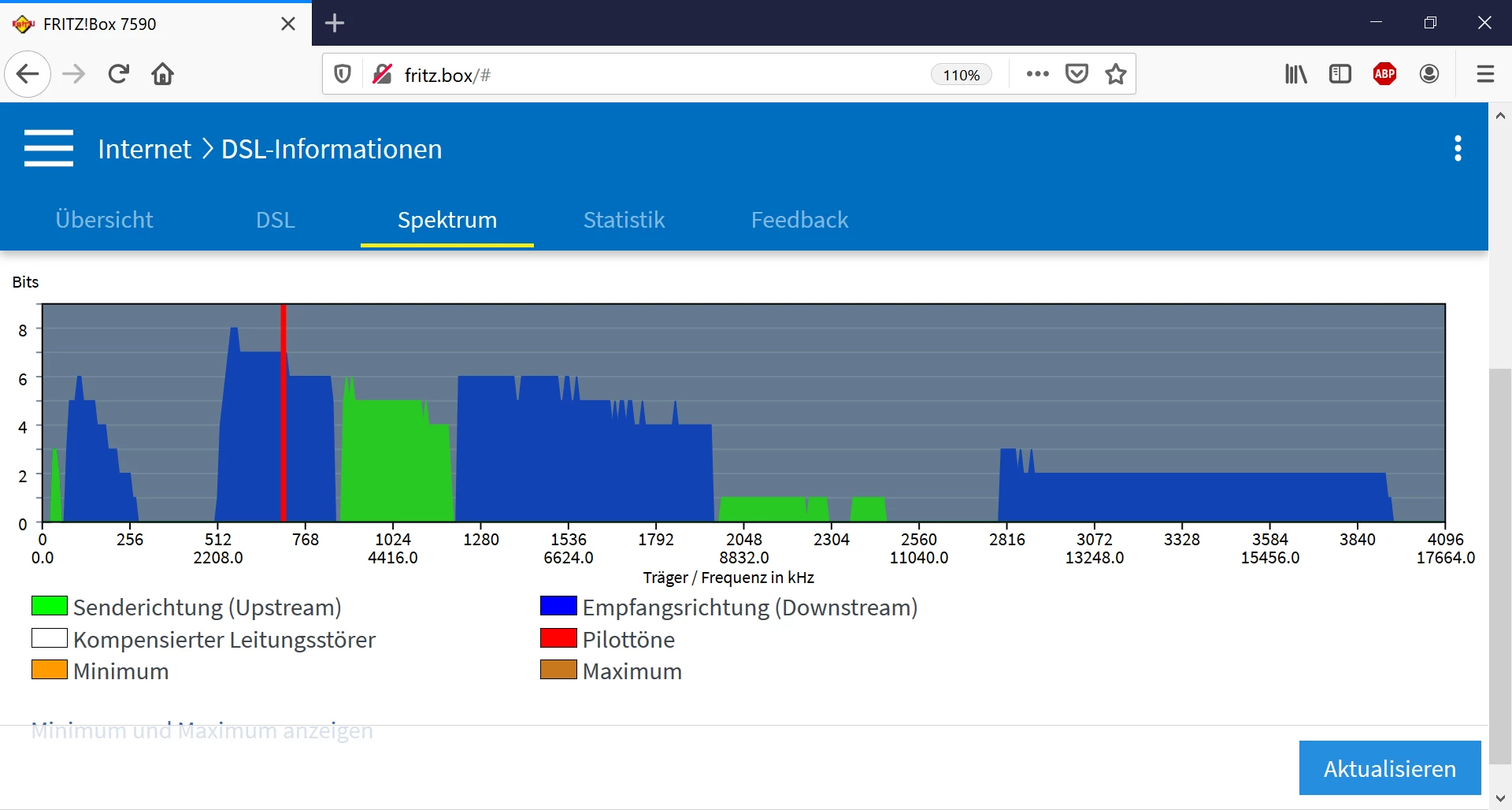Go forward to the next page
This screenshot has height=810, width=1512.
coord(74,74)
